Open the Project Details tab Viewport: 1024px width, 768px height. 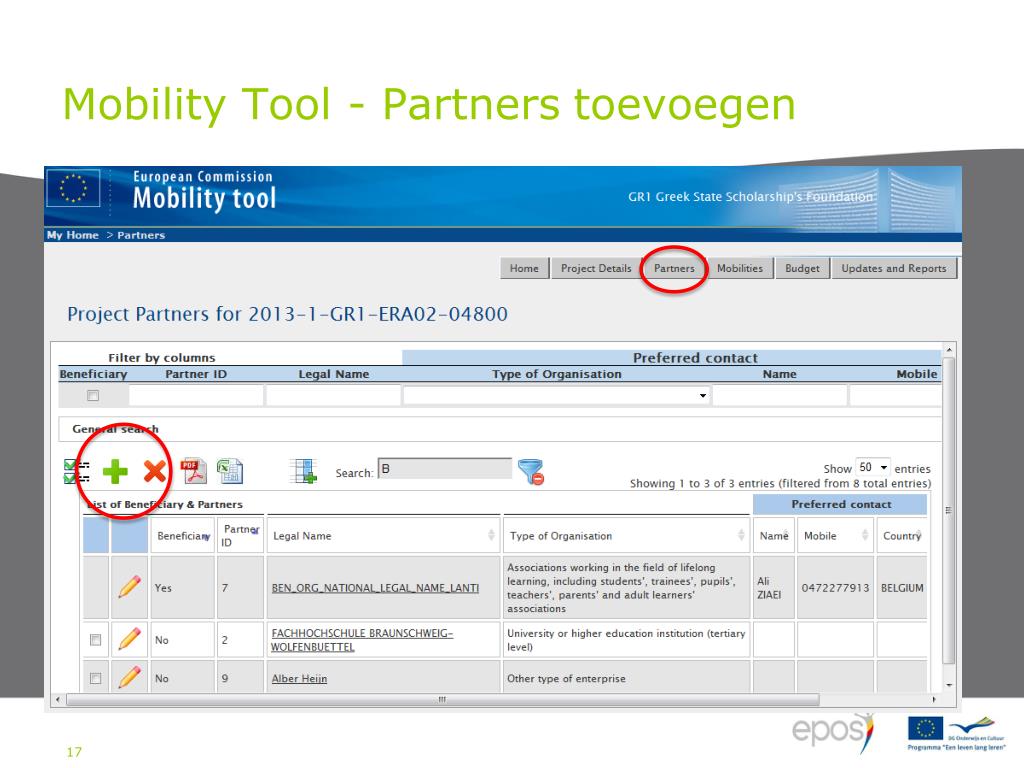[596, 268]
